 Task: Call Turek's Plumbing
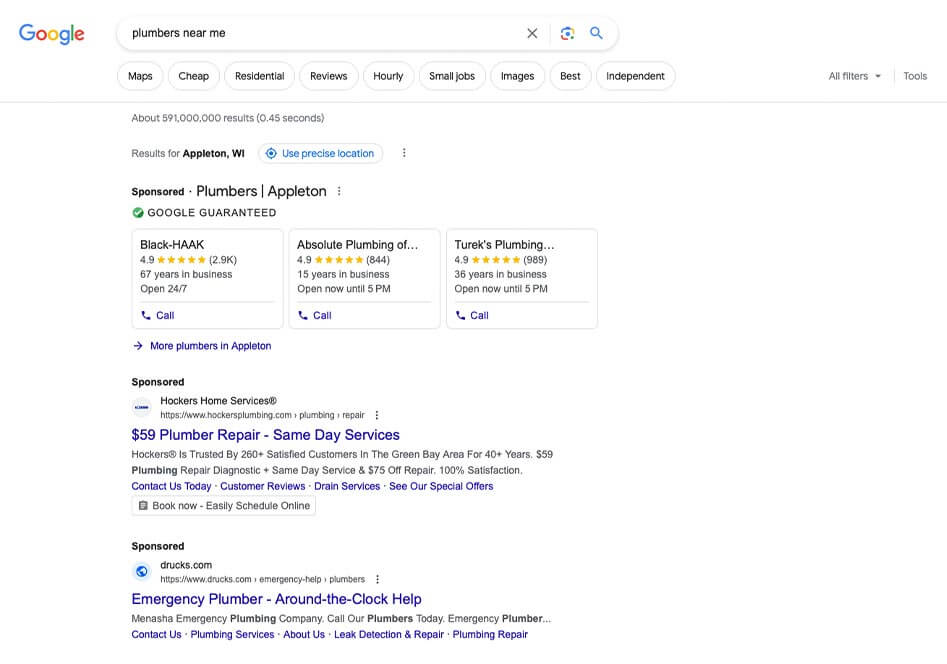point(472,315)
